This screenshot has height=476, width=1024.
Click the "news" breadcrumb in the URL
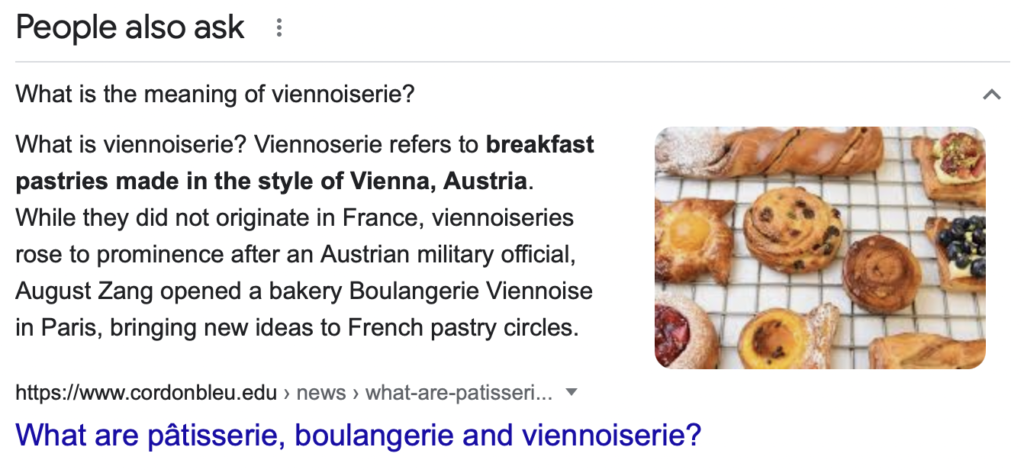click(x=322, y=393)
